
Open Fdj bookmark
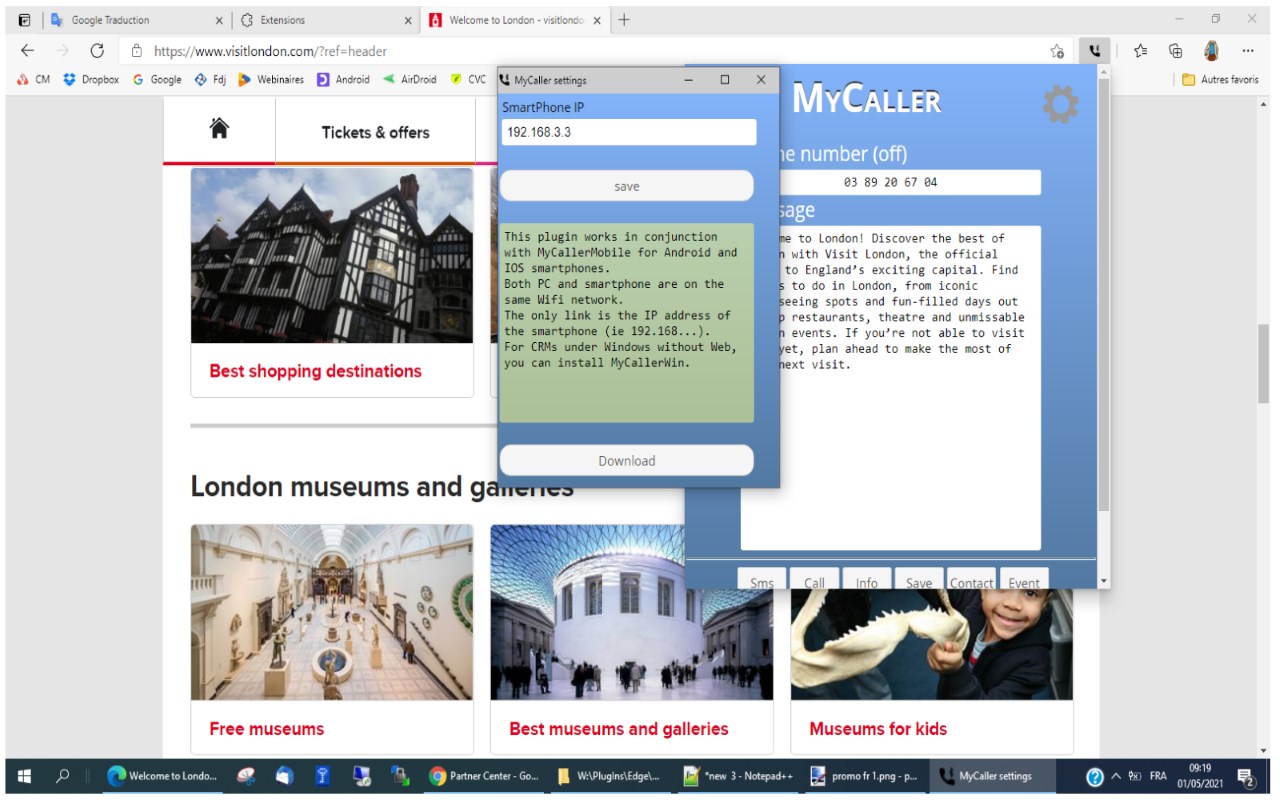(x=210, y=80)
